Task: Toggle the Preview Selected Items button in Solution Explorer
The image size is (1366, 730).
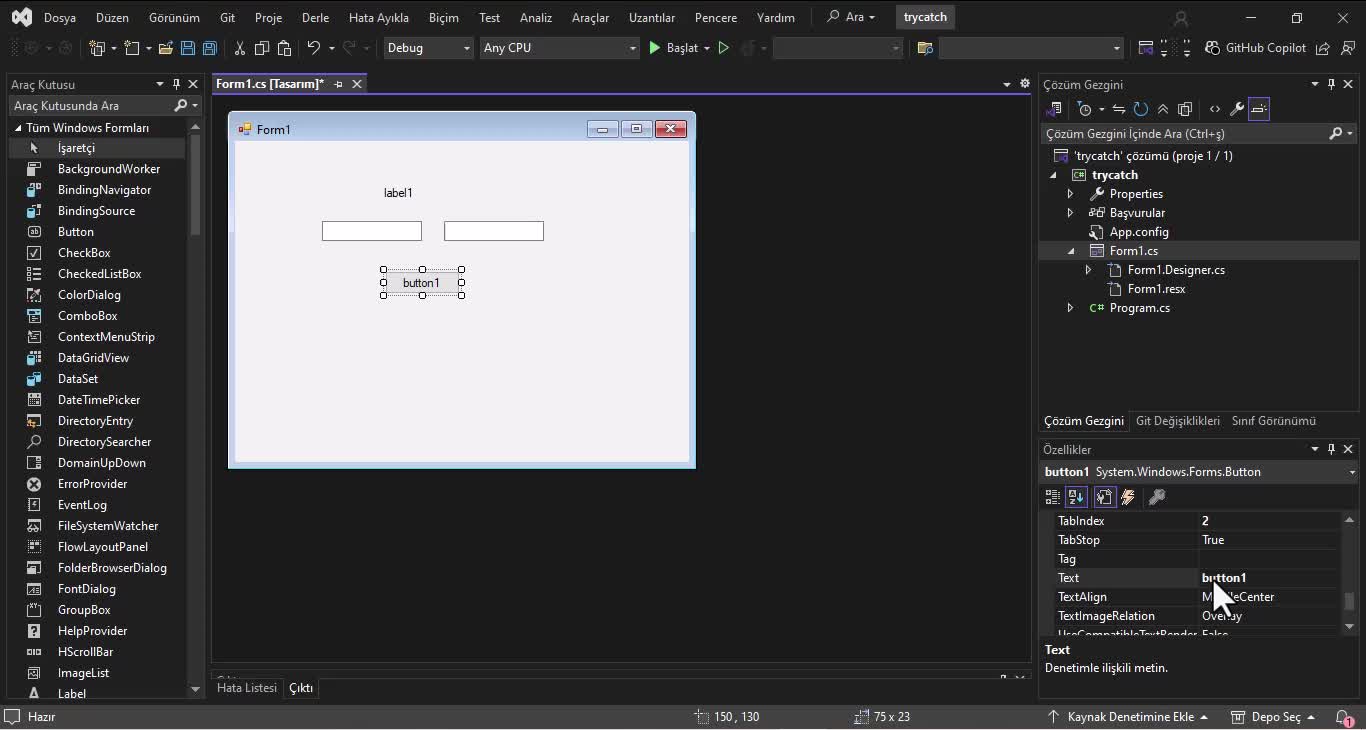Action: 1259,109
